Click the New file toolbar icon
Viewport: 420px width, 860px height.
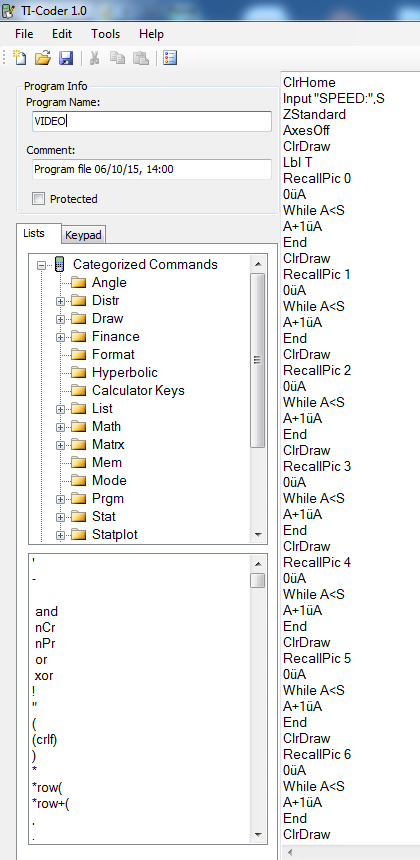point(20,58)
